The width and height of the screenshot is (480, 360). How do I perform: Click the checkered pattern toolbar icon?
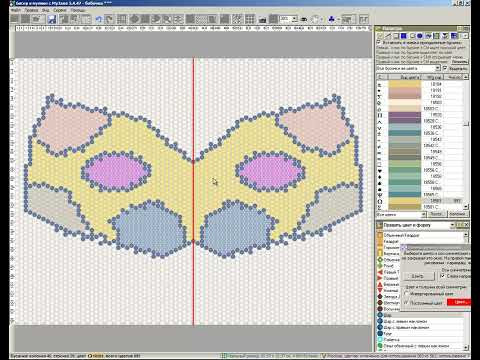(x=237, y=19)
